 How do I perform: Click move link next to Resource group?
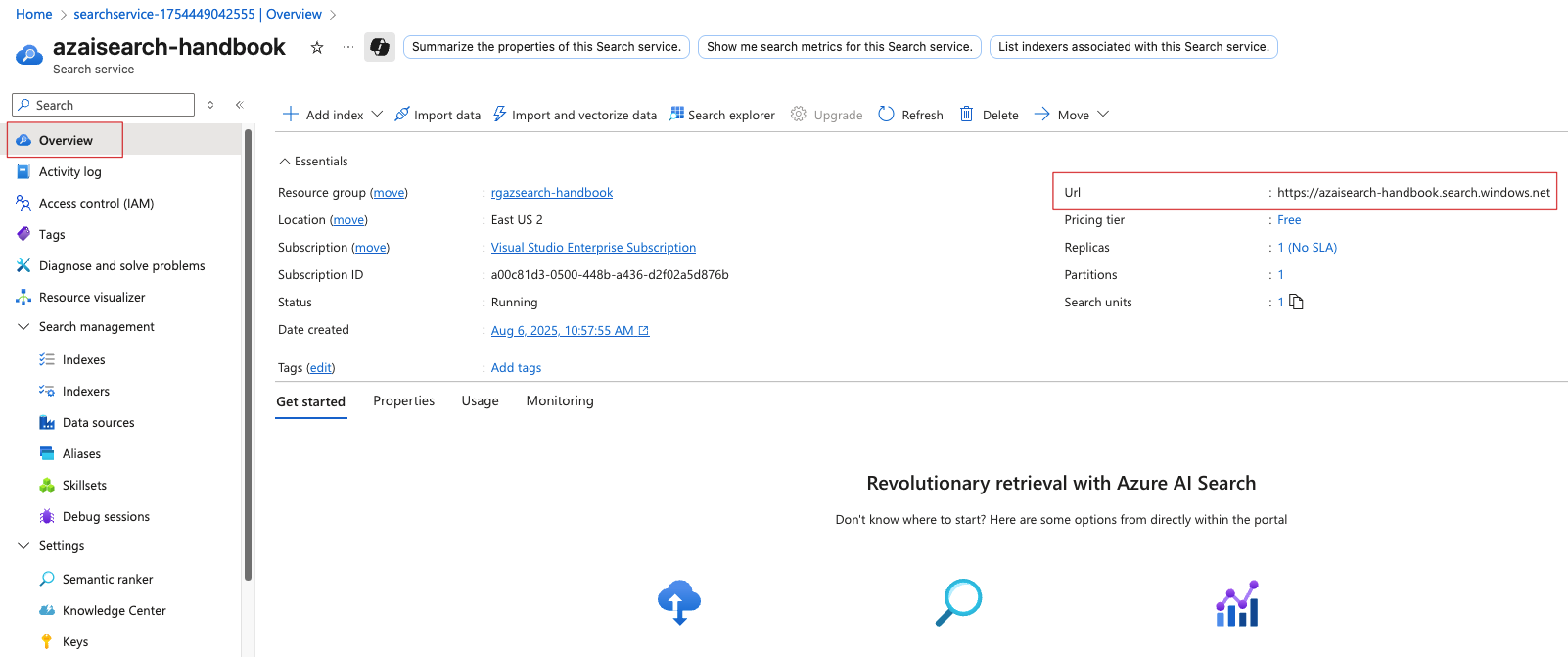pyautogui.click(x=389, y=193)
